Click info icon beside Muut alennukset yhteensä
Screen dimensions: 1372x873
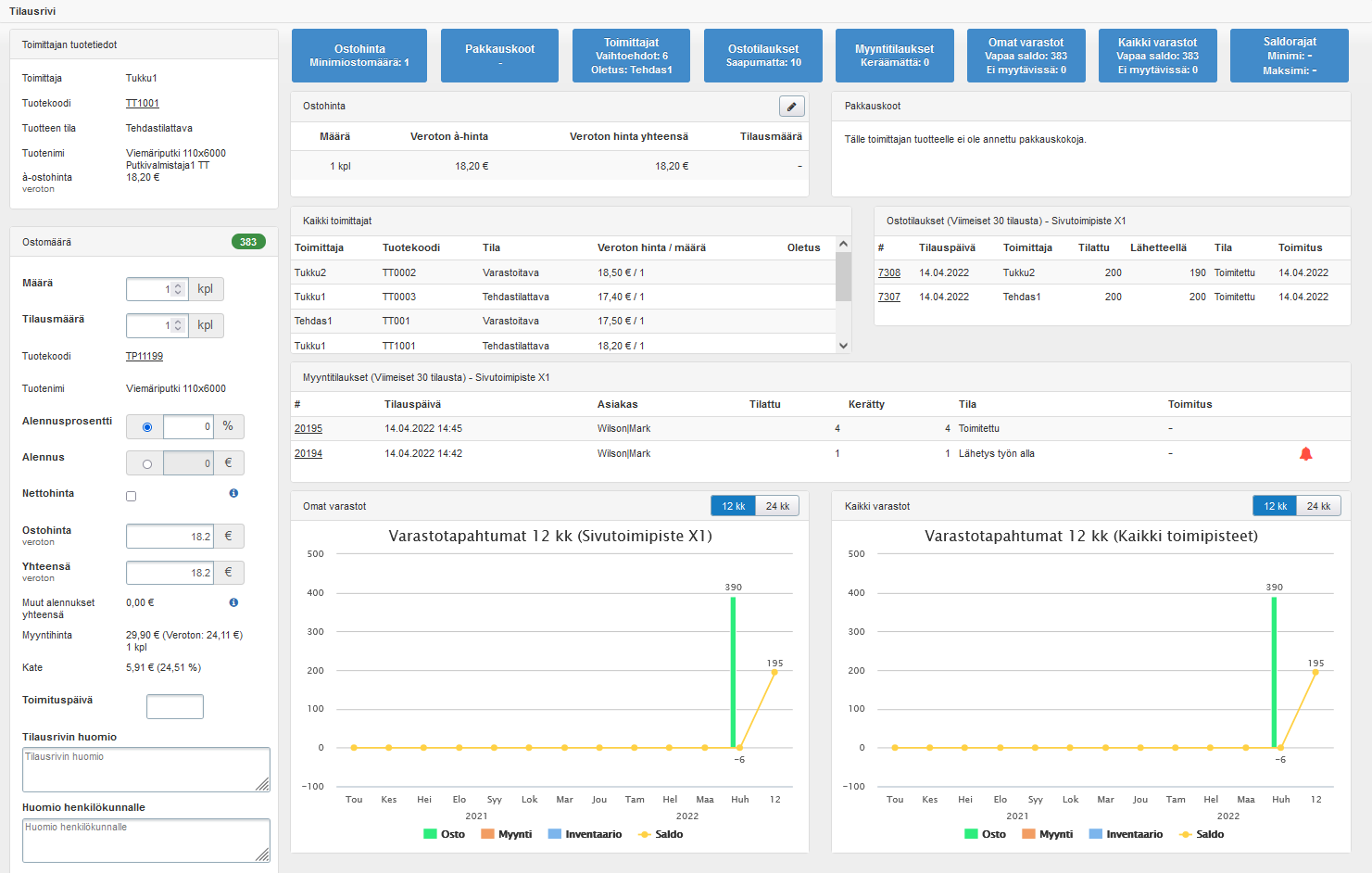233,602
